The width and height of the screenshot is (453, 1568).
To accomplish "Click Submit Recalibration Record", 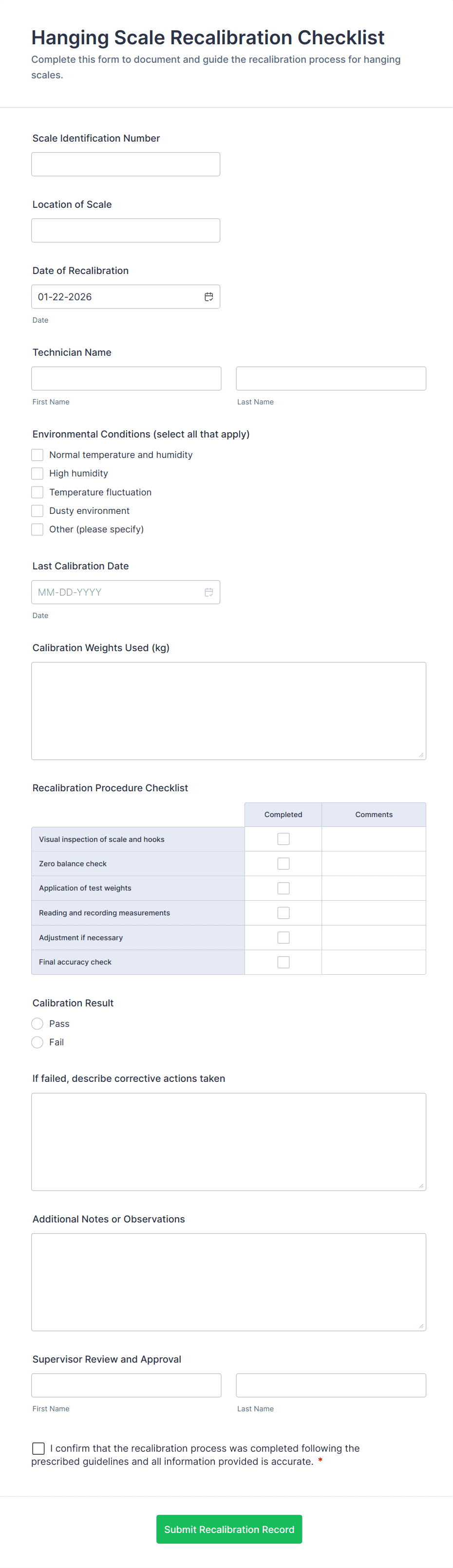I will pos(229,1529).
